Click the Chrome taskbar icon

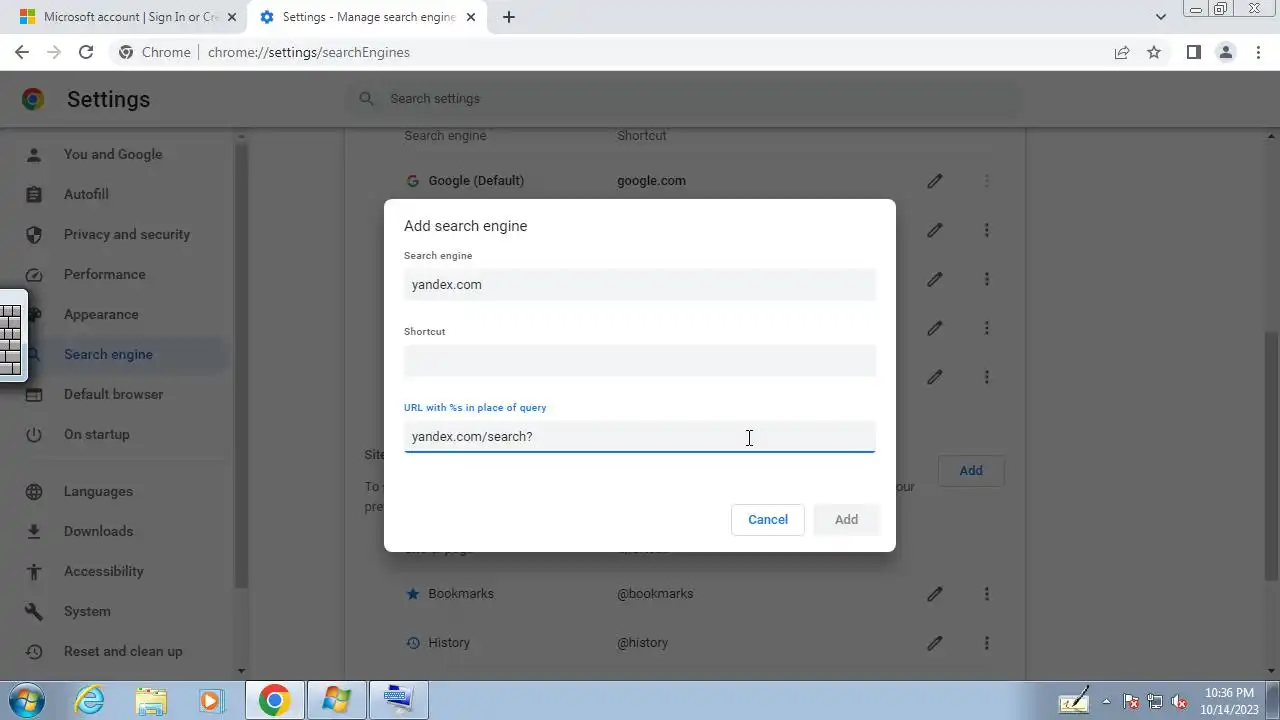coord(274,700)
